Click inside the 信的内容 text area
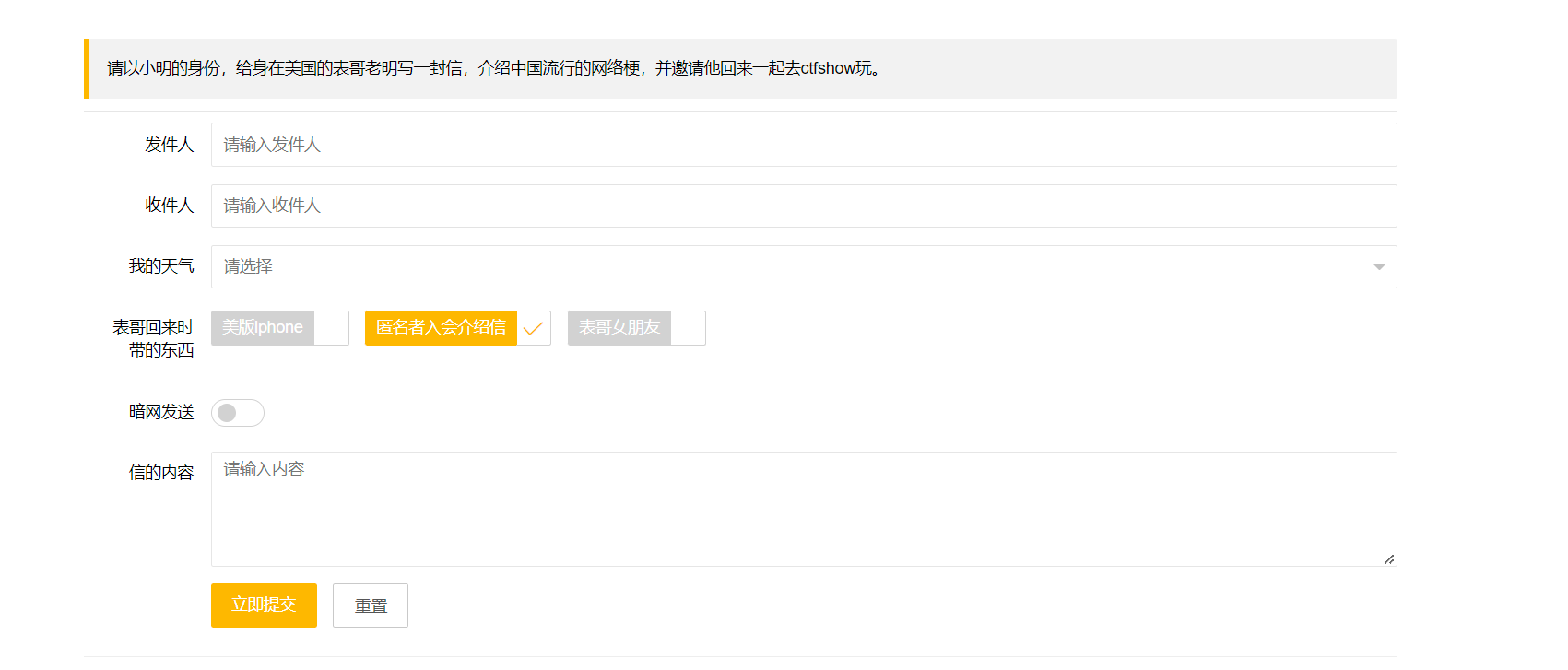 [802, 509]
